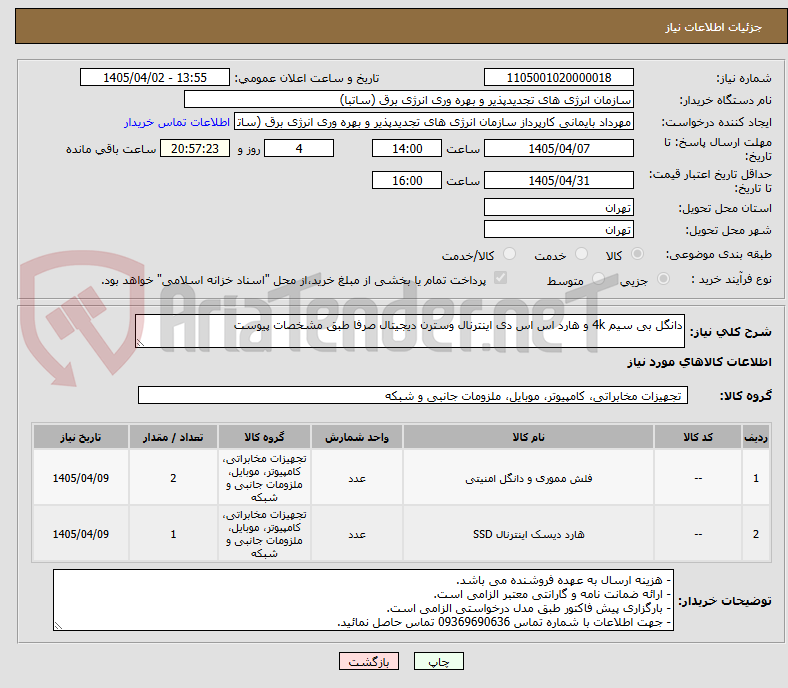Click the general need description text area
Viewport: 788px width, 688px height.
pyautogui.click(x=410, y=331)
